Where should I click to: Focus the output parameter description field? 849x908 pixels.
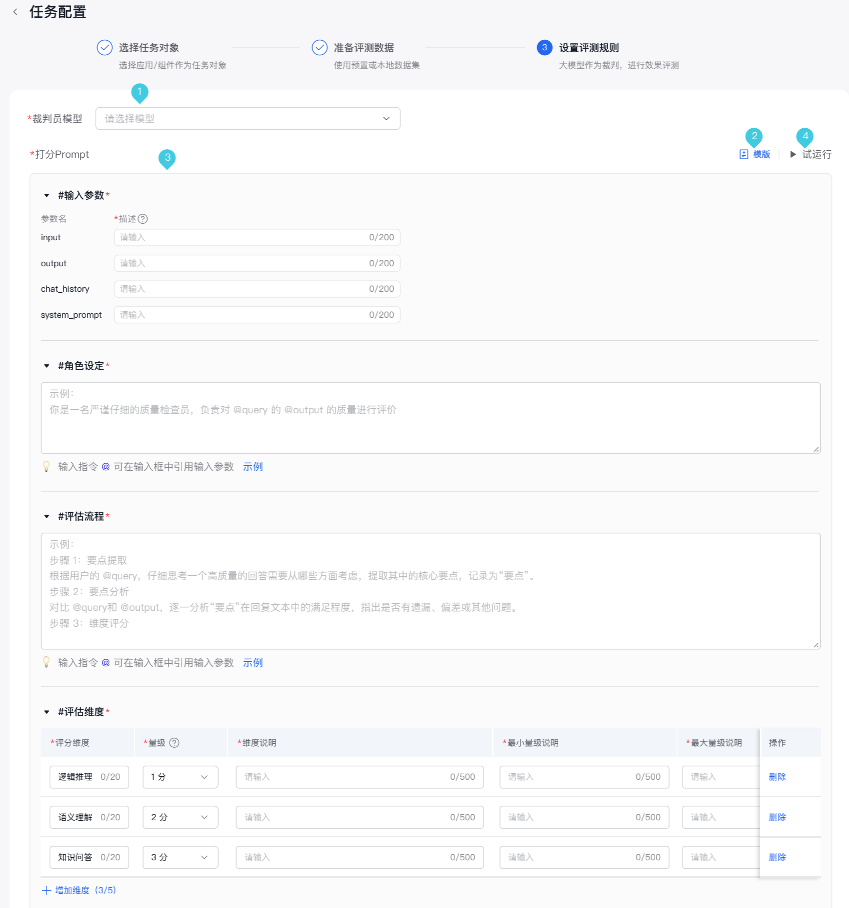(257, 263)
